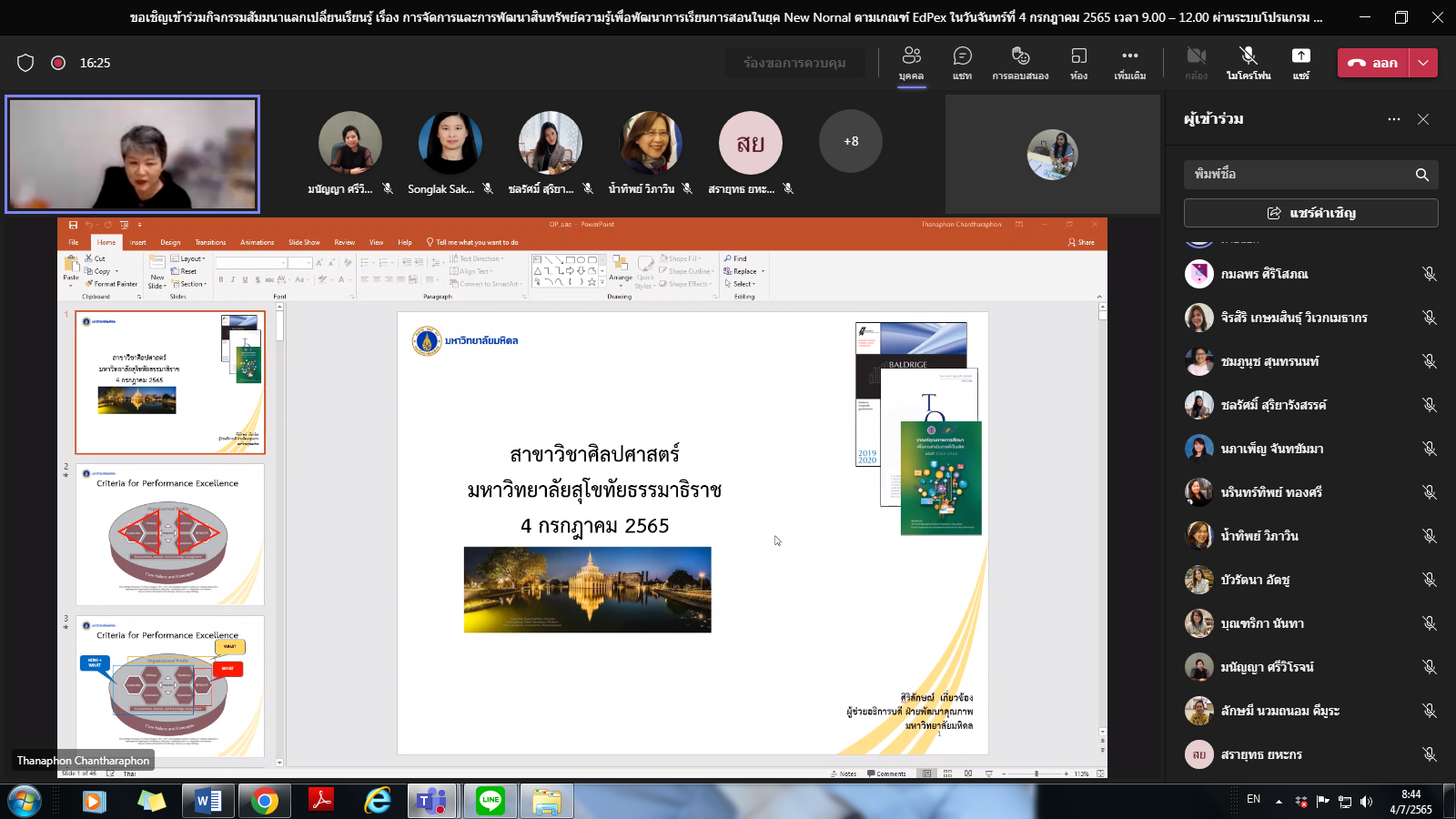The image size is (1456, 819).
Task: Click the presenter video thumbnail
Action: pyautogui.click(x=133, y=154)
